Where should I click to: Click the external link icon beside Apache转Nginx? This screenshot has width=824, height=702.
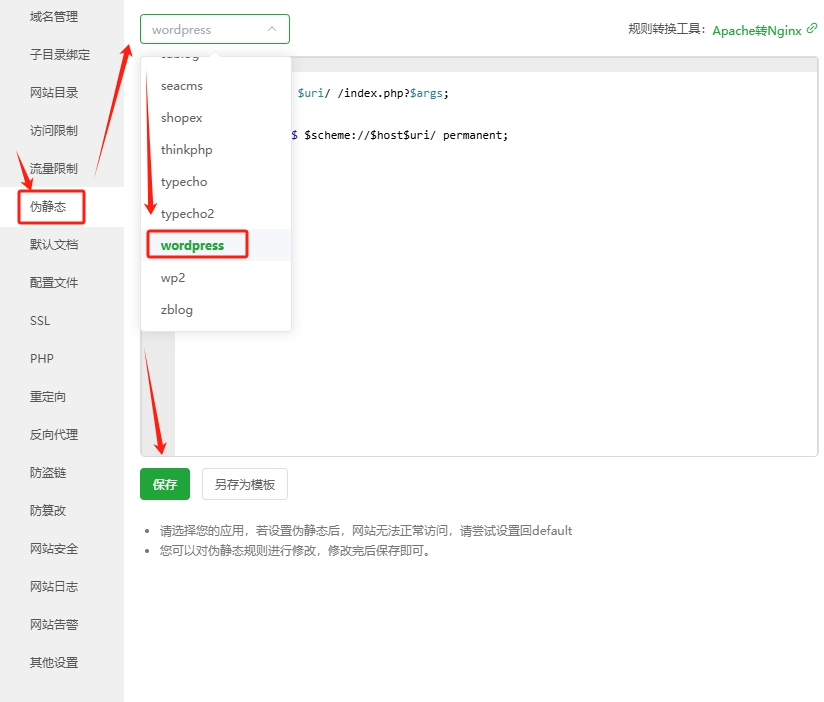point(812,29)
